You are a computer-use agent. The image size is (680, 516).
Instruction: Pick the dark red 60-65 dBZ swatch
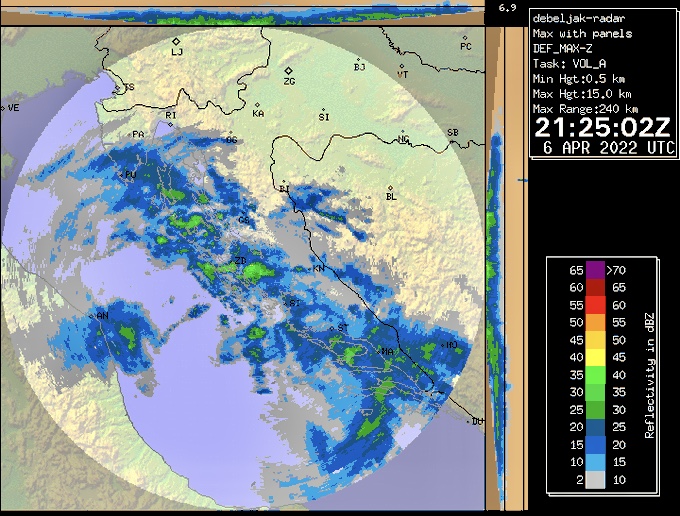[595, 287]
